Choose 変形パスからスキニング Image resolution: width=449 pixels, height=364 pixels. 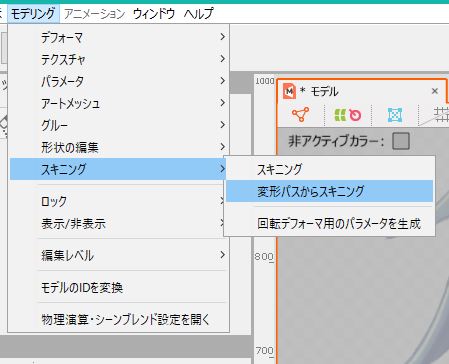pyautogui.click(x=329, y=191)
